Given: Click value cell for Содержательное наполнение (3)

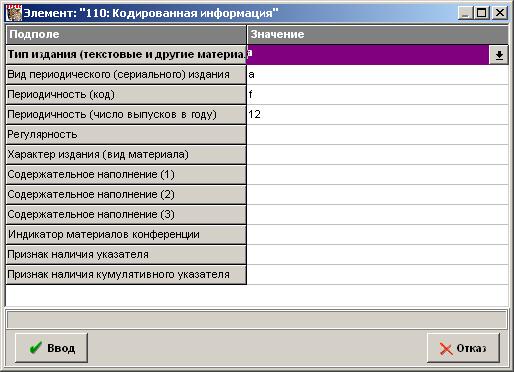Looking at the screenshot, I should coord(377,215).
